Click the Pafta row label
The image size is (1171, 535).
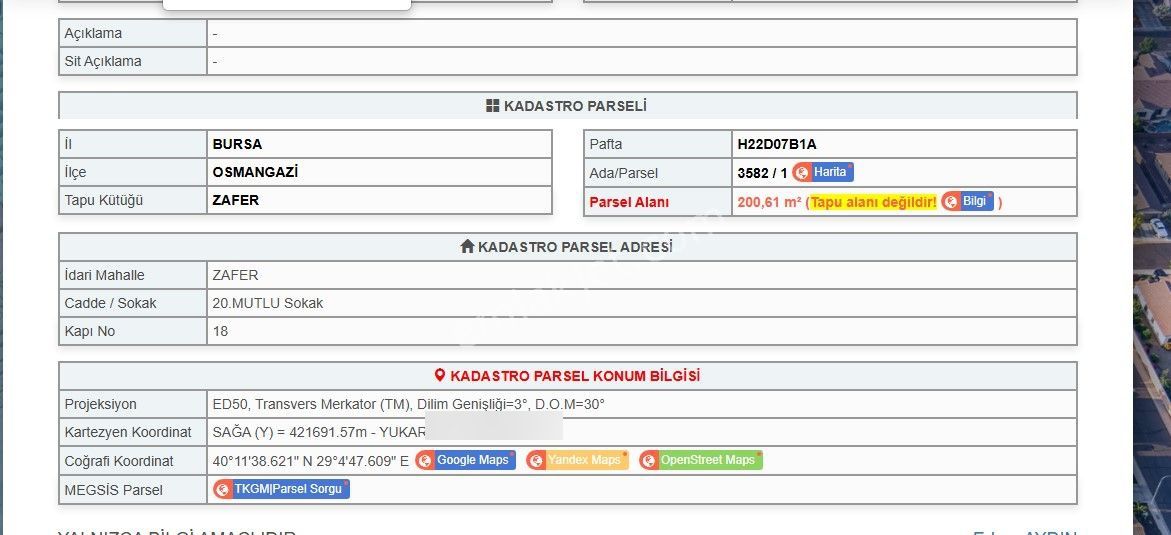(x=606, y=144)
